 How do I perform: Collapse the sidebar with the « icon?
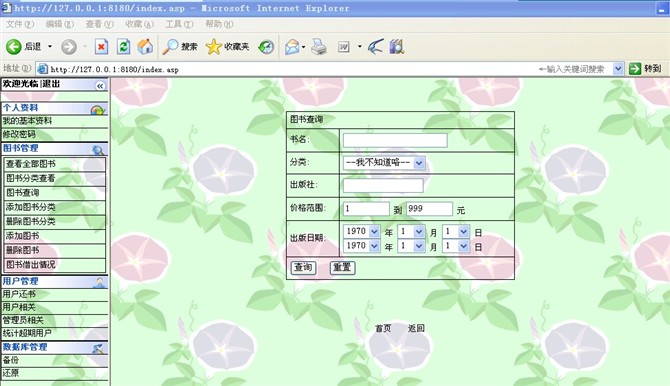100,86
